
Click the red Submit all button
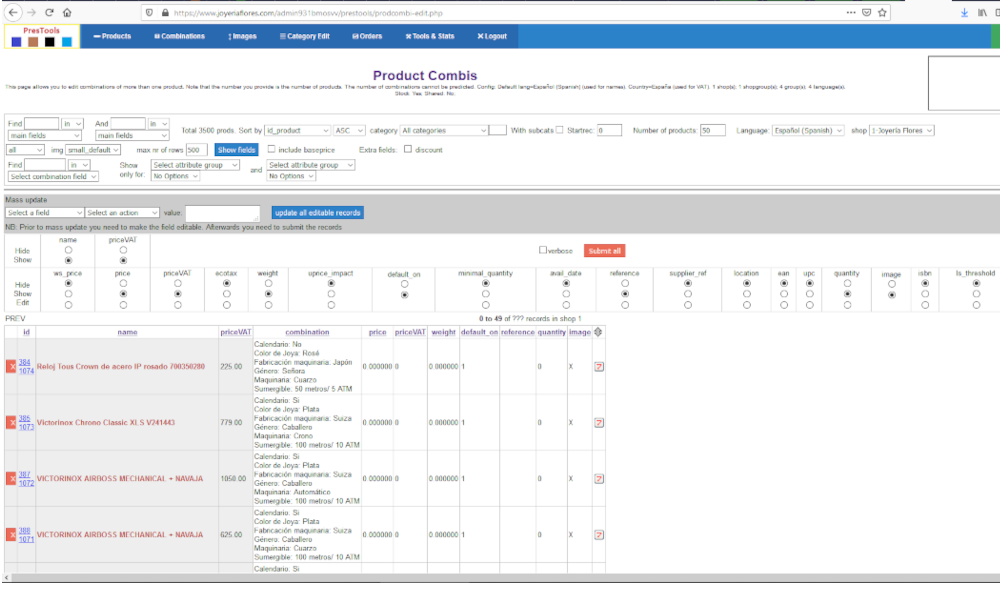[x=605, y=251]
